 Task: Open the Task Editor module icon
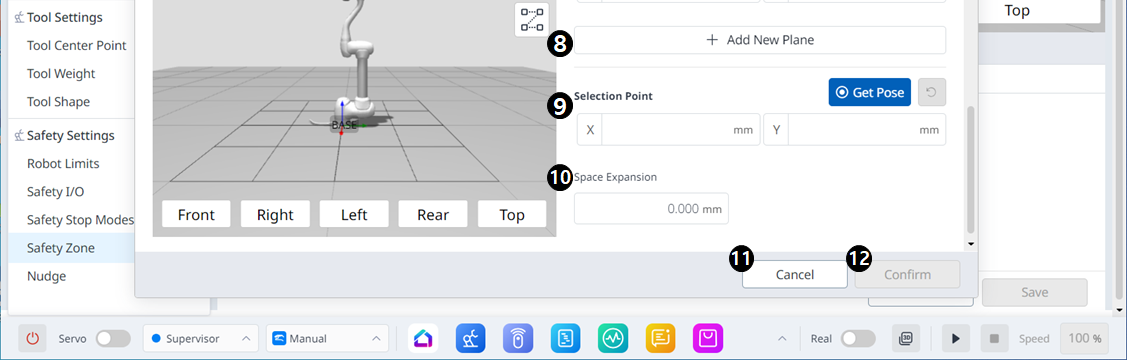pyautogui.click(x=566, y=338)
